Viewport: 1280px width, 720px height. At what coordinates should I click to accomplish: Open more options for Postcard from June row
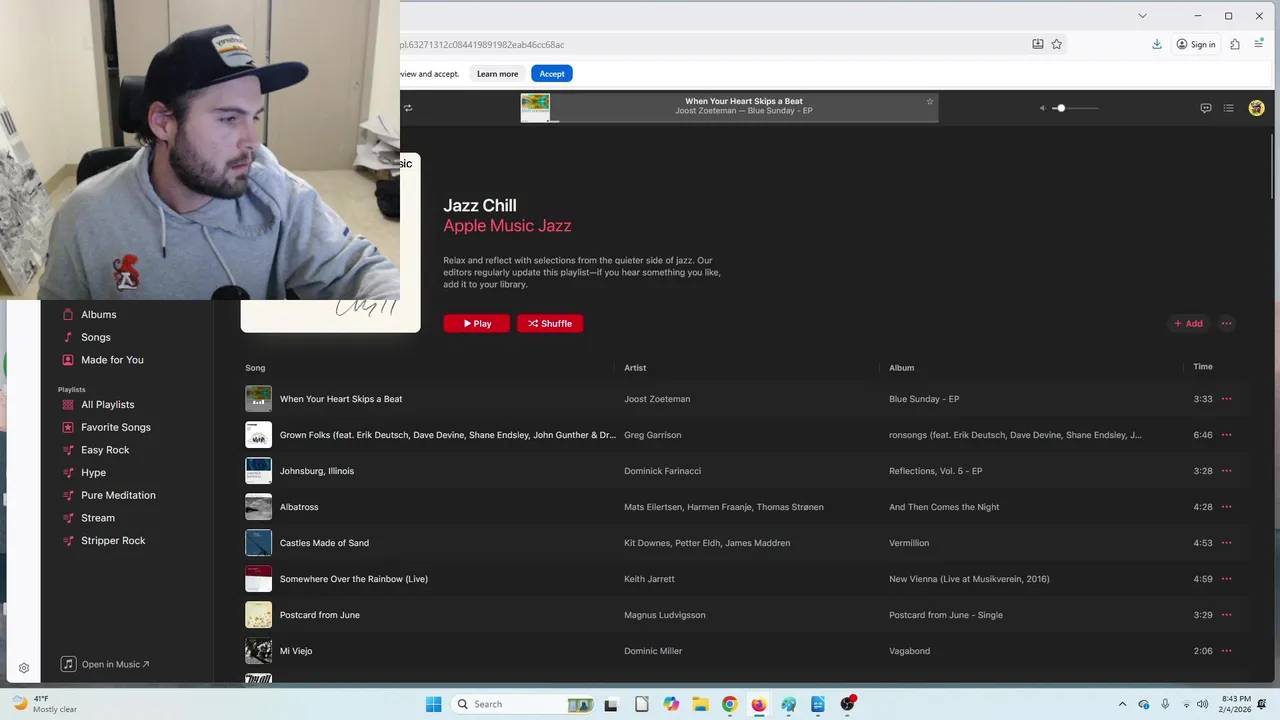coord(1227,615)
